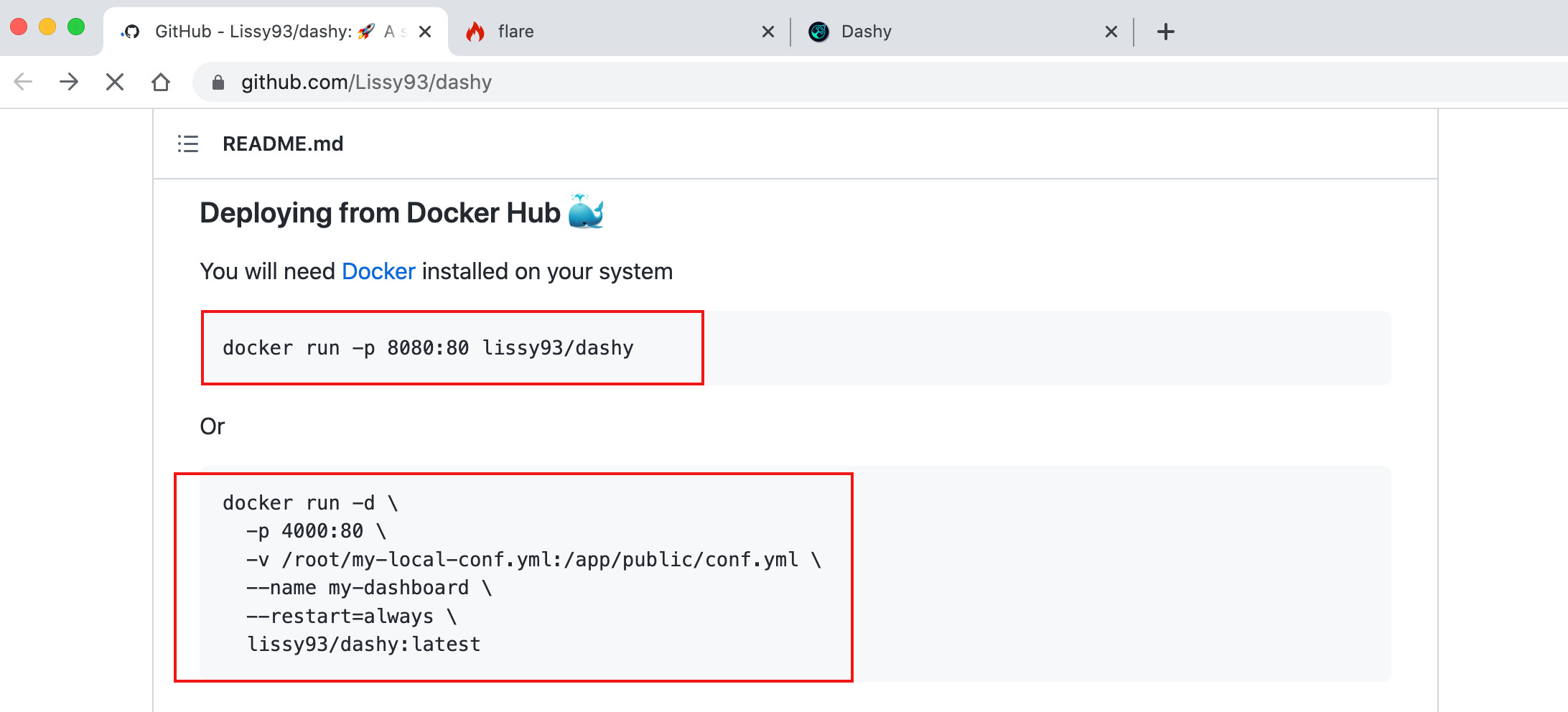Viewport: 1568px width, 712px height.
Task: Open the Docker link
Action: tap(378, 271)
